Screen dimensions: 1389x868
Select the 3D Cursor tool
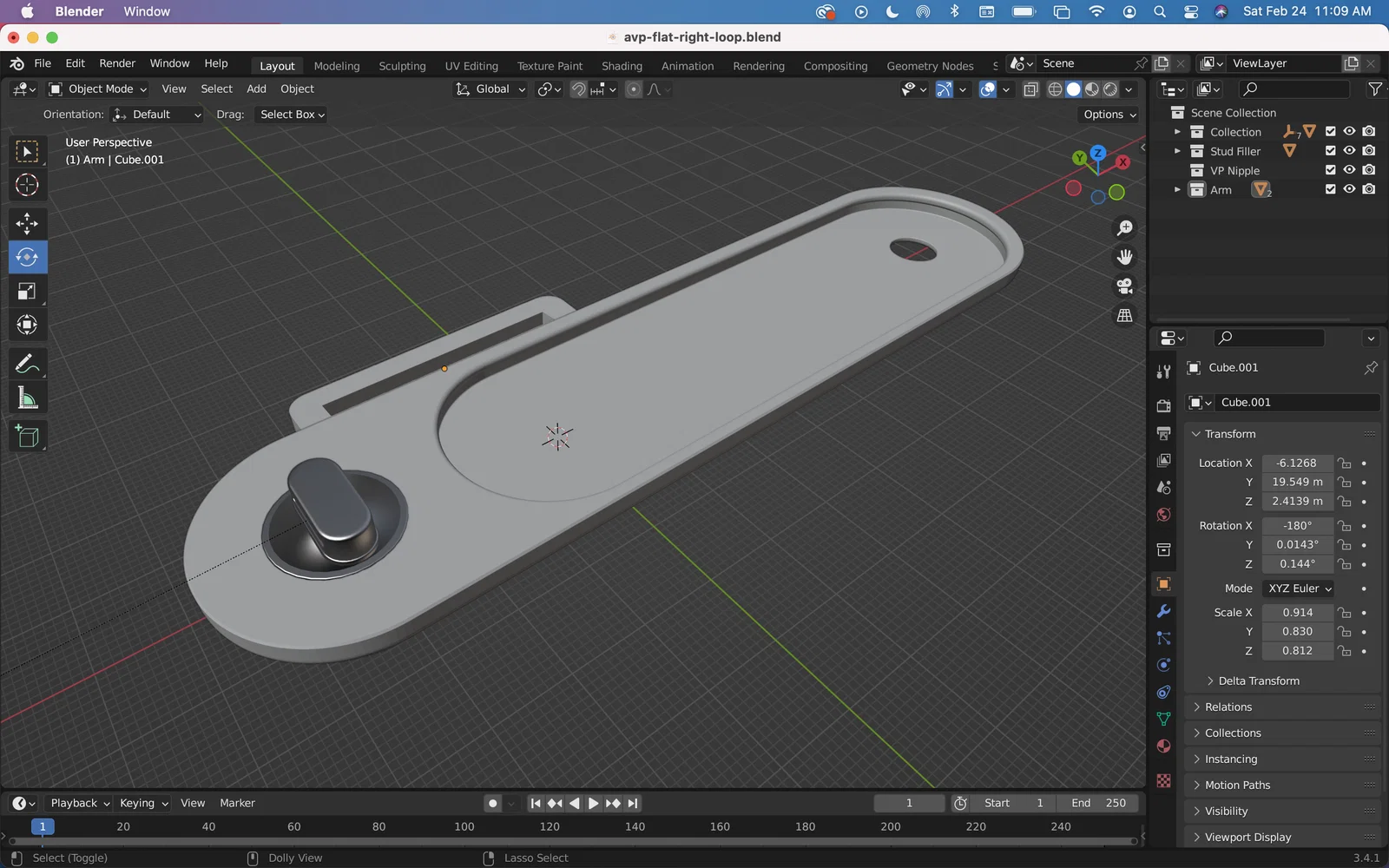tap(27, 185)
